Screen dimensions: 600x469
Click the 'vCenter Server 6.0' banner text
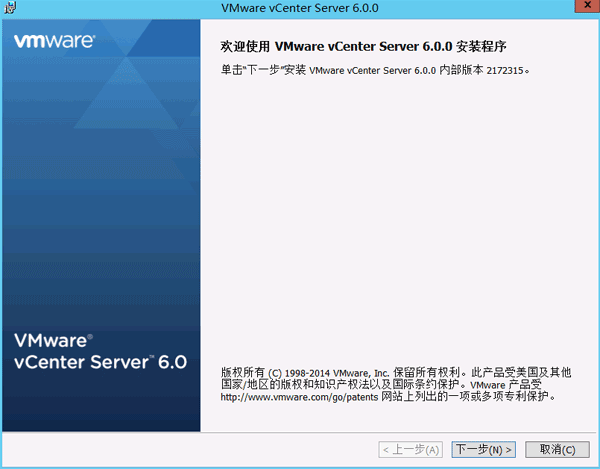point(100,362)
